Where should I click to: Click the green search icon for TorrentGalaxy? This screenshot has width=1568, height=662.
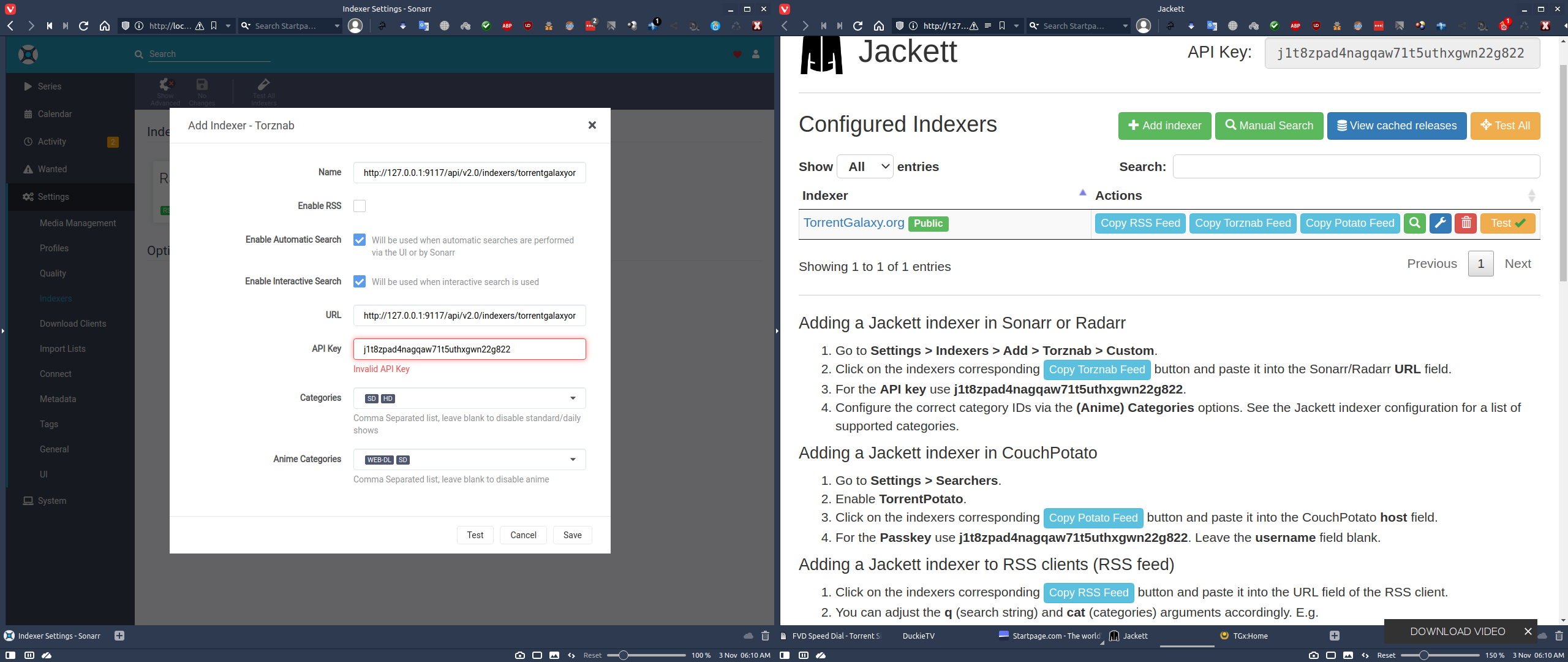[x=1415, y=223]
